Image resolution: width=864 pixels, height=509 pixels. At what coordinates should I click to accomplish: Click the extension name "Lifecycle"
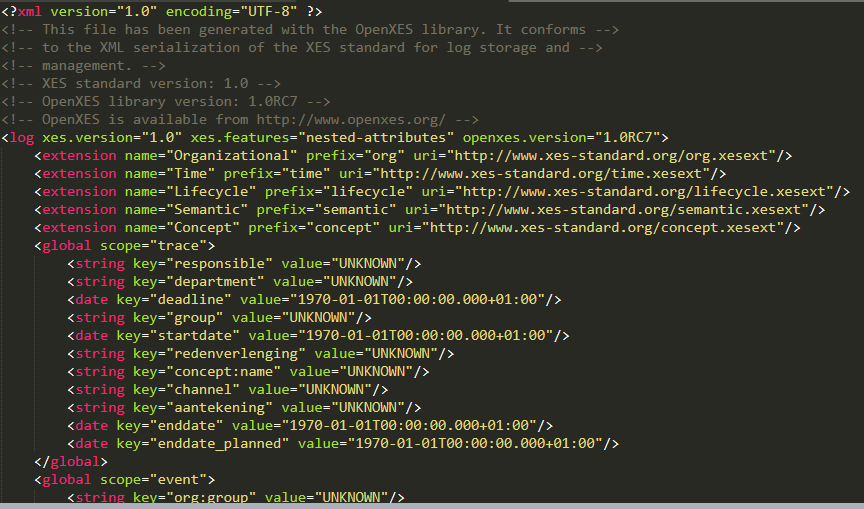211,191
